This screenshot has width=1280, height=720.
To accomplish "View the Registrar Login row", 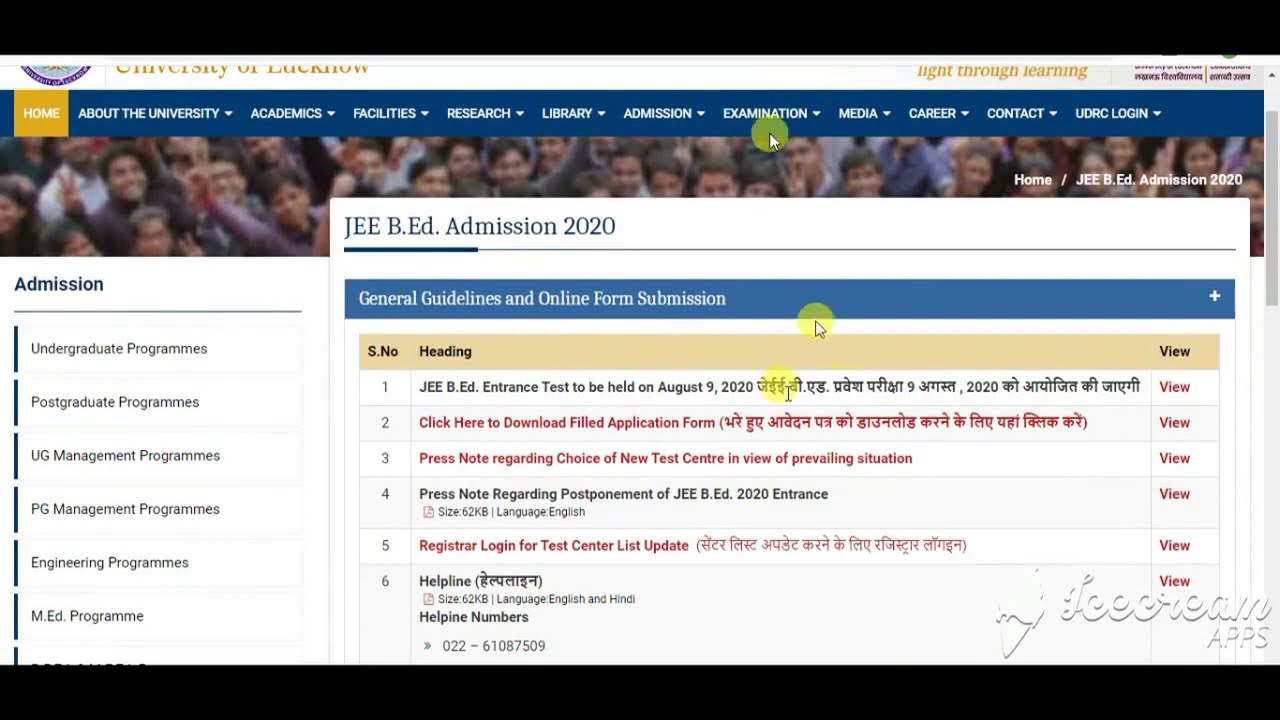I will pos(1174,546).
